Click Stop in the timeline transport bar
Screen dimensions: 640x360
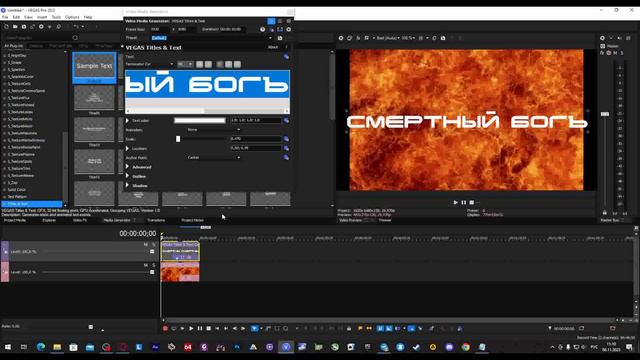point(209,328)
